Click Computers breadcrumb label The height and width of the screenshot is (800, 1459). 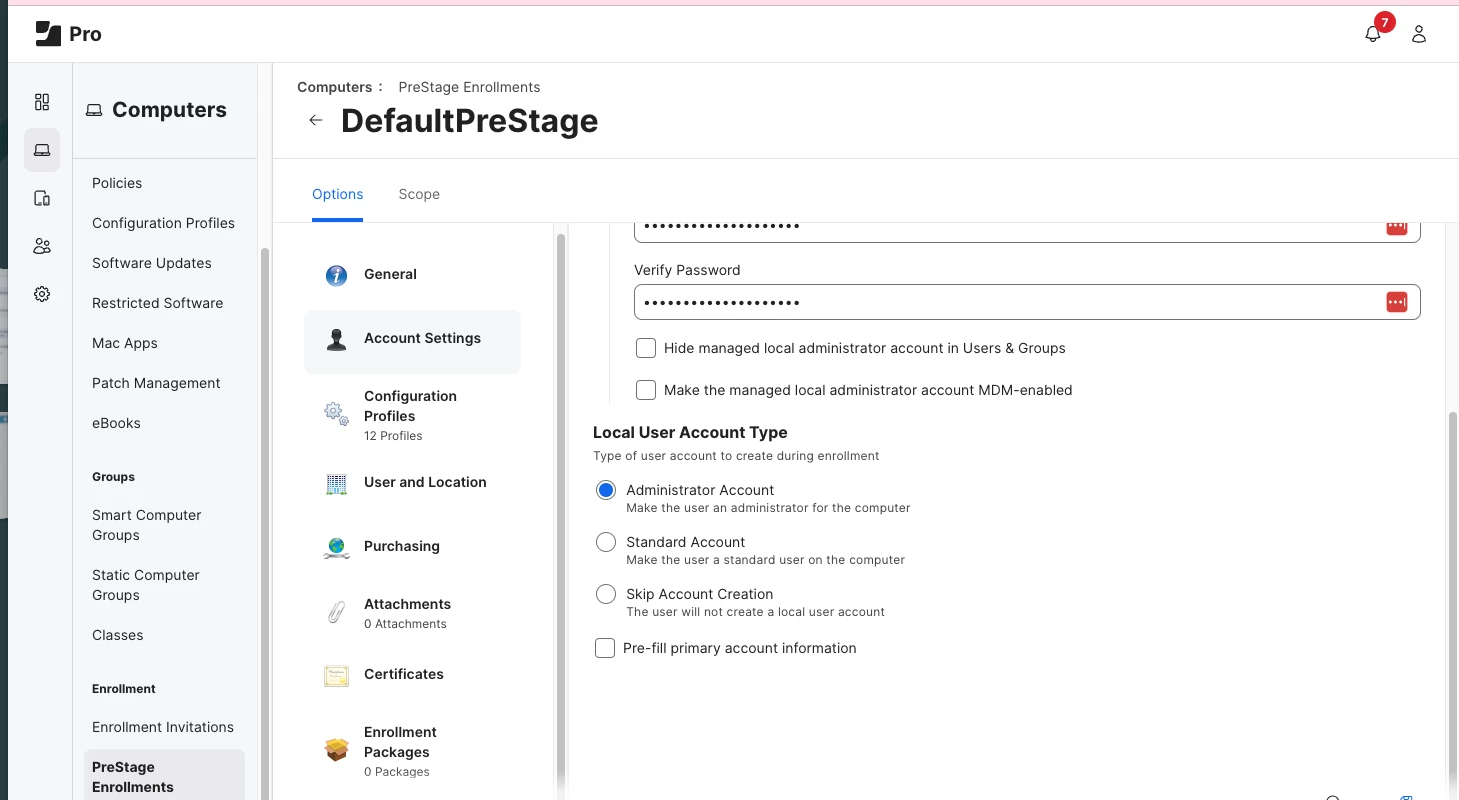pyautogui.click(x=334, y=87)
